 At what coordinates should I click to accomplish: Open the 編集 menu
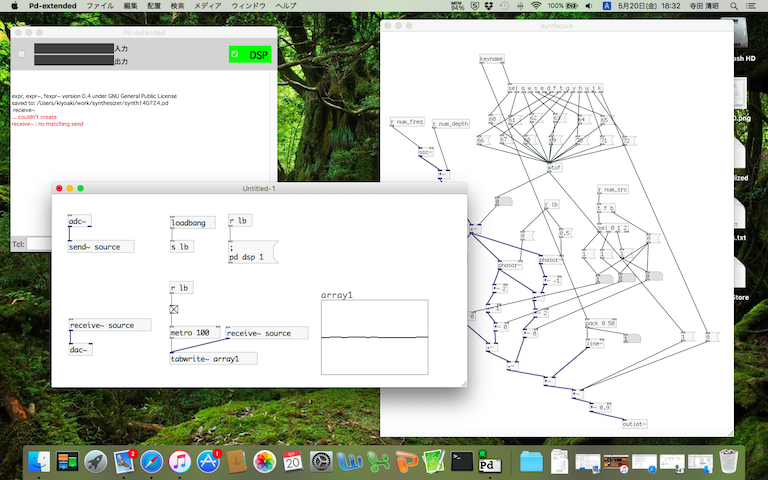click(x=130, y=6)
